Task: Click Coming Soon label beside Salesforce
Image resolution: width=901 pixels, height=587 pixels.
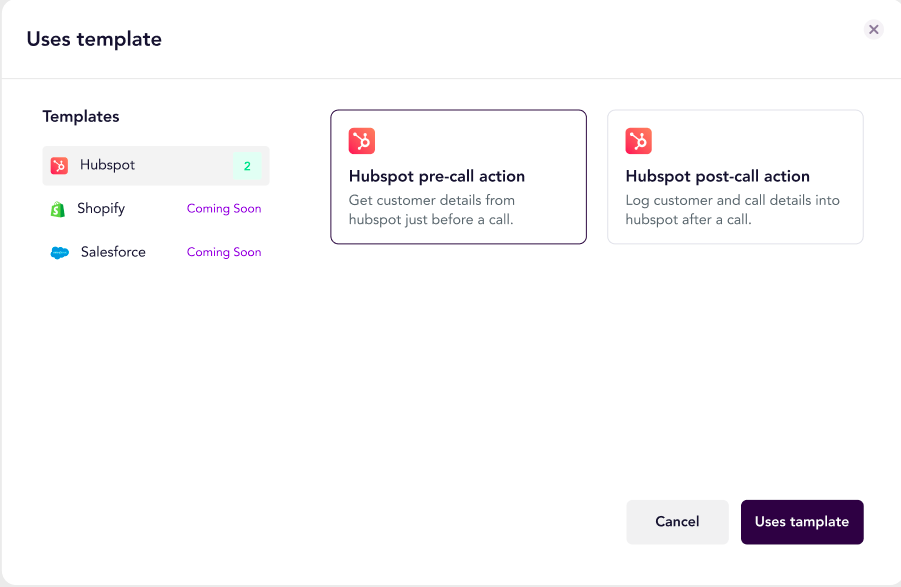Action: point(224,252)
